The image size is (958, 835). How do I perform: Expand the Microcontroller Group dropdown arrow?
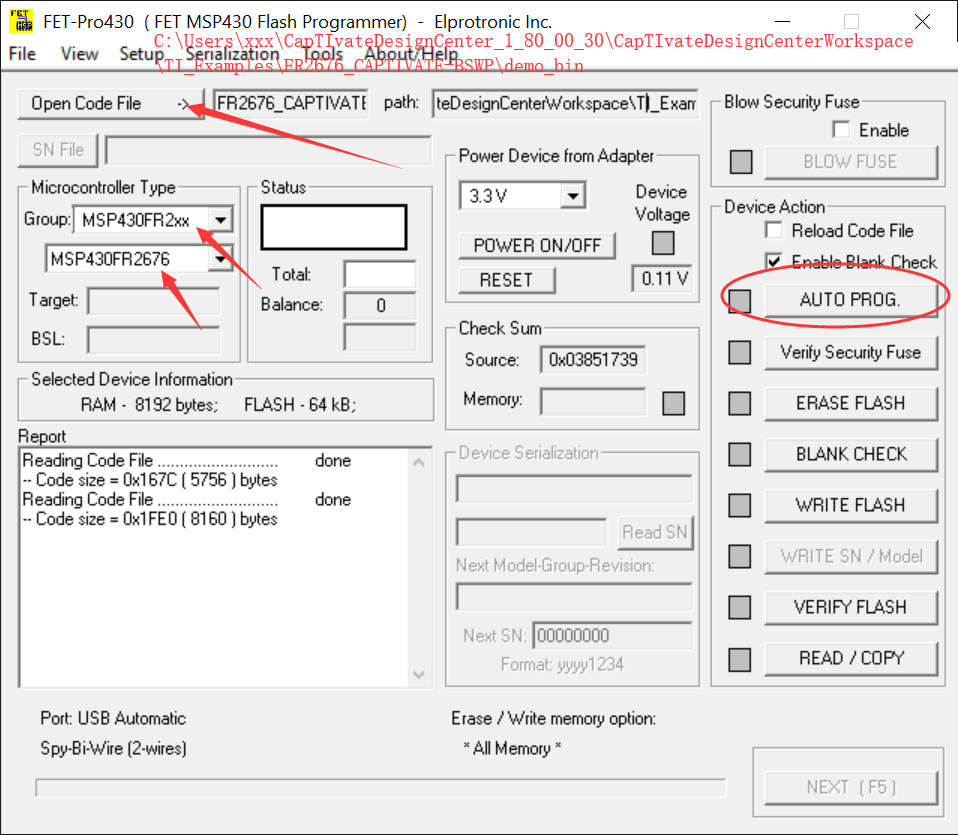coord(221,219)
